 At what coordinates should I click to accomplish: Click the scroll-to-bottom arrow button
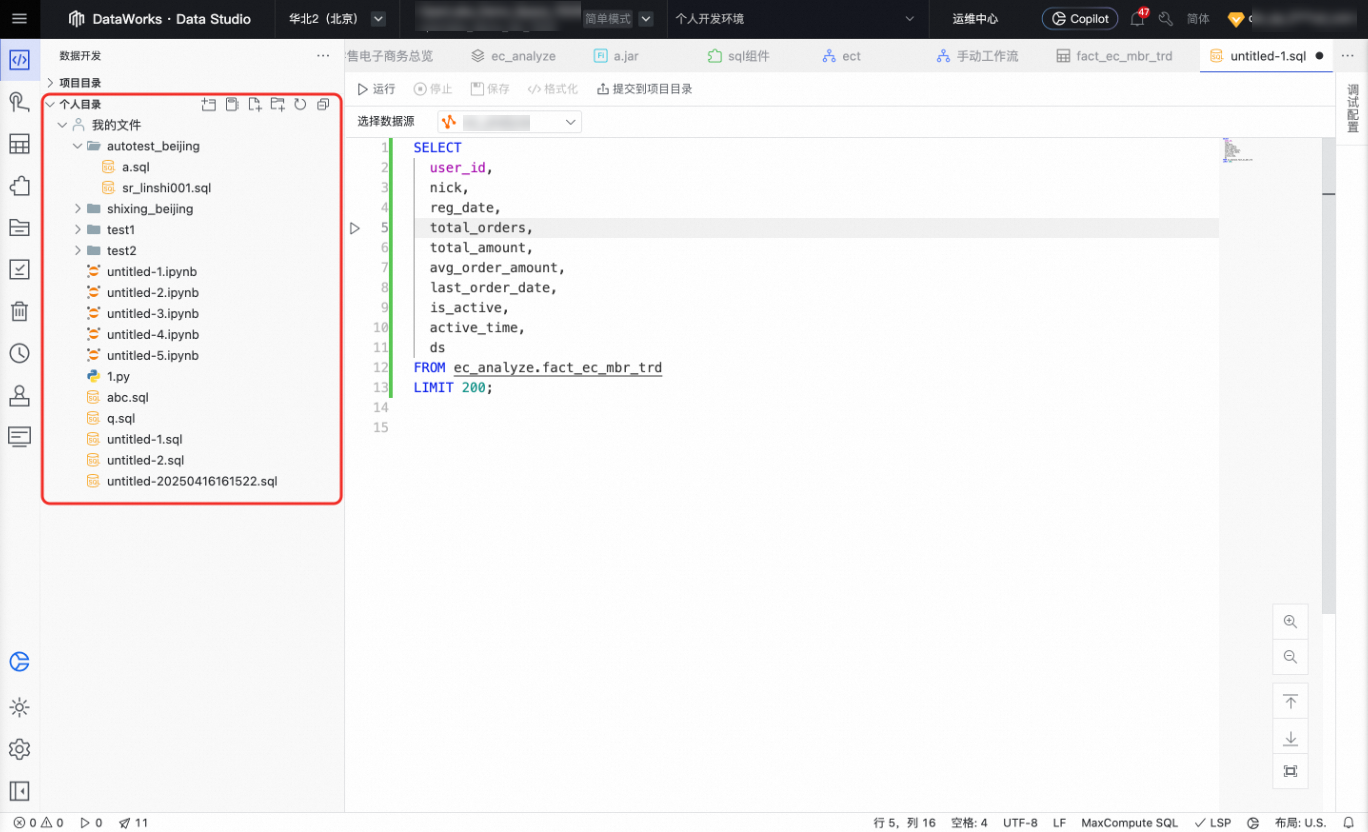[1290, 738]
